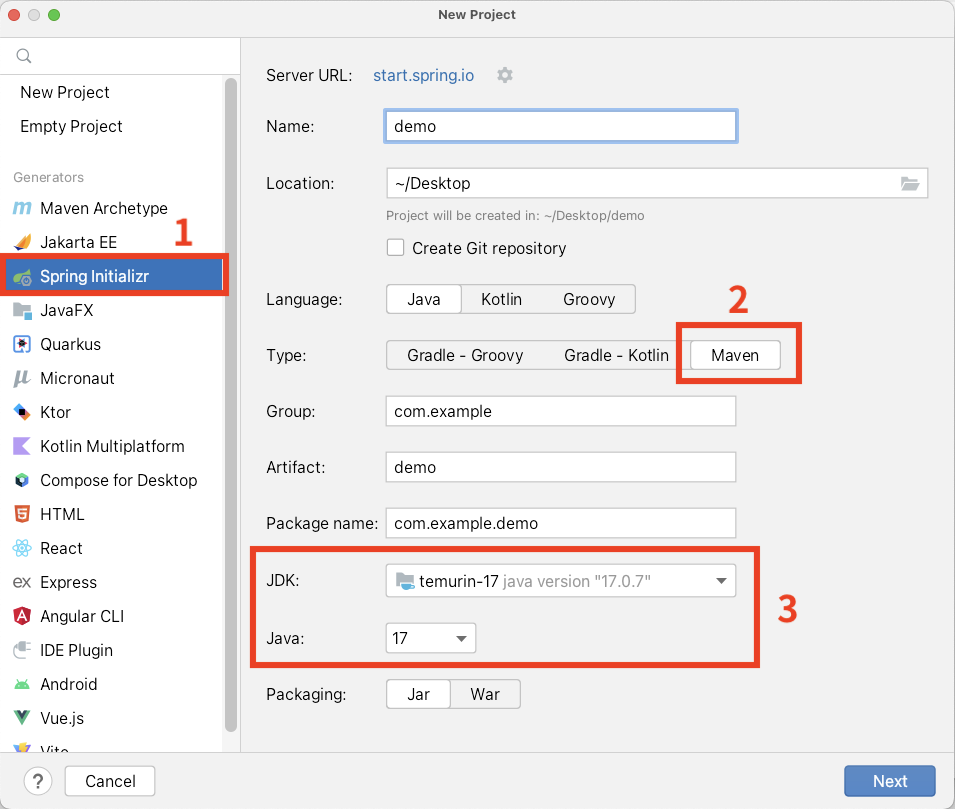Click the Quarkus icon

tap(22, 344)
